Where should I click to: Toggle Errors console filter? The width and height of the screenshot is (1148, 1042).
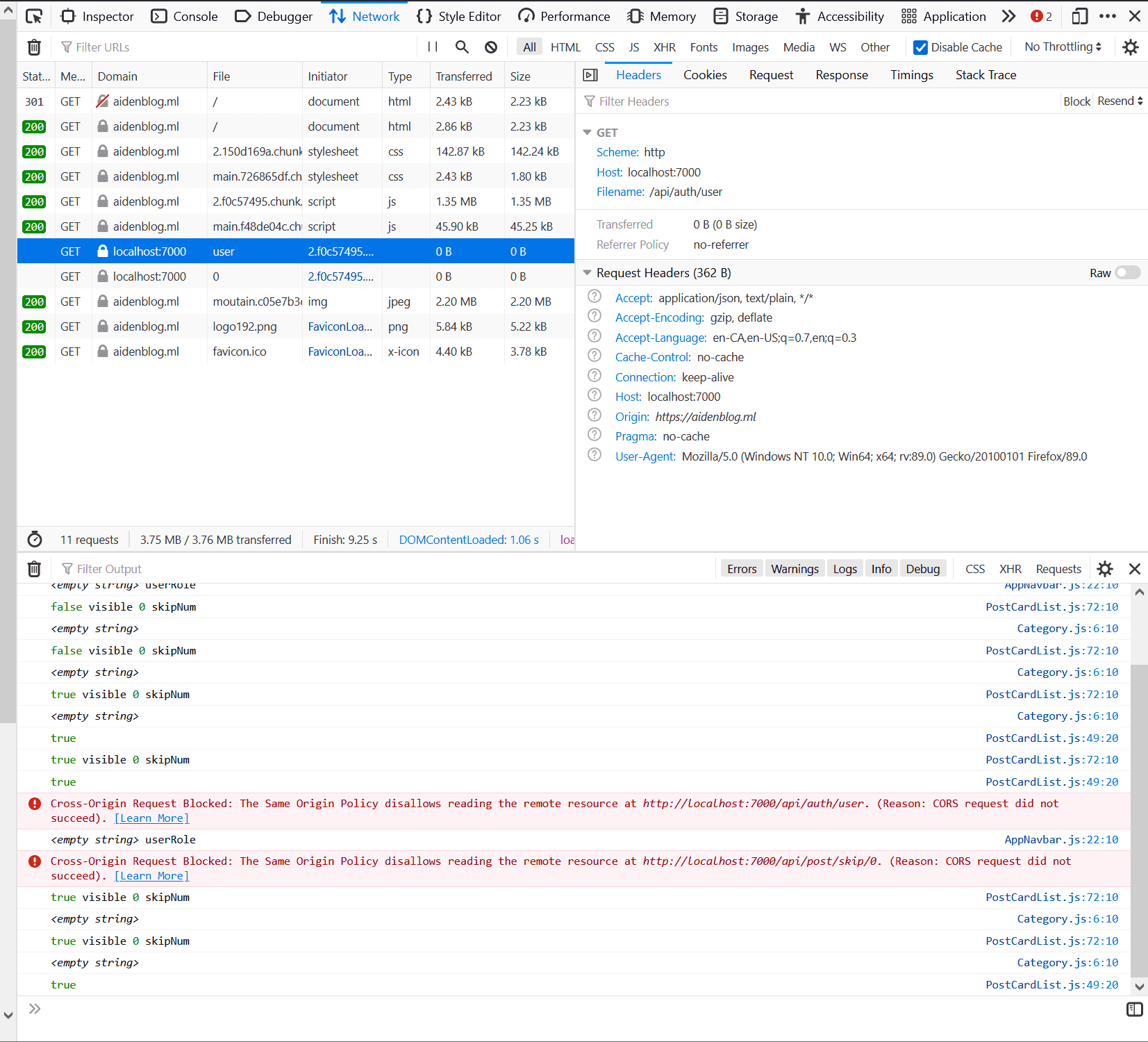click(742, 569)
